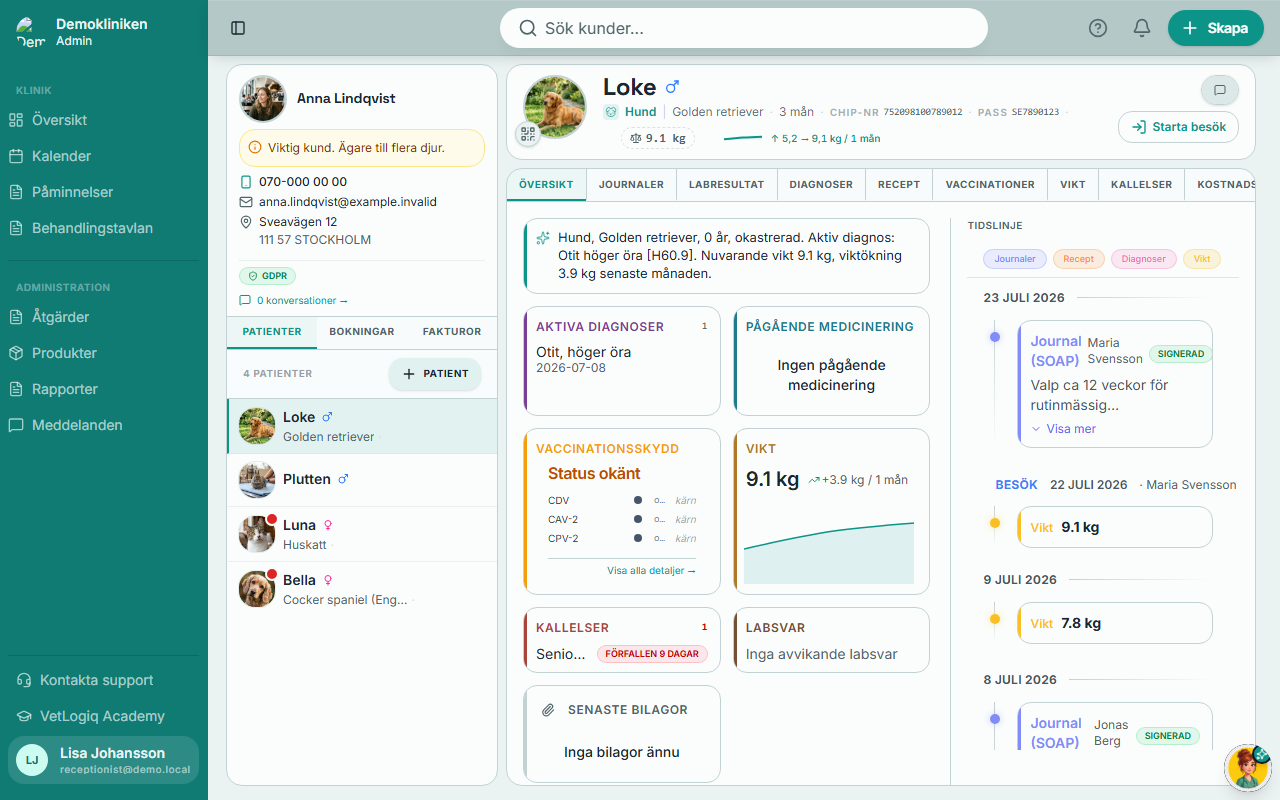The image size is (1280, 800).
Task: Expand 'Visa mer' on 23 July journal
Action: (1063, 429)
